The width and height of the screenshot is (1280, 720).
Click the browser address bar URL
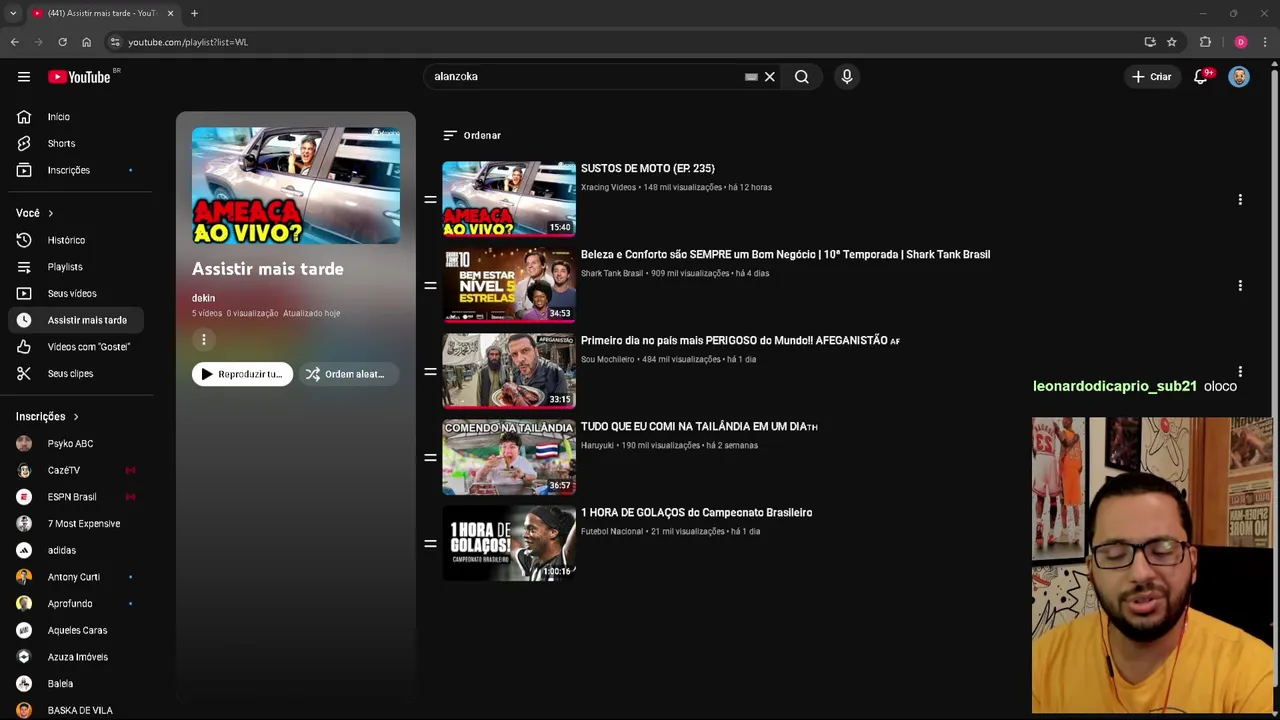(188, 42)
